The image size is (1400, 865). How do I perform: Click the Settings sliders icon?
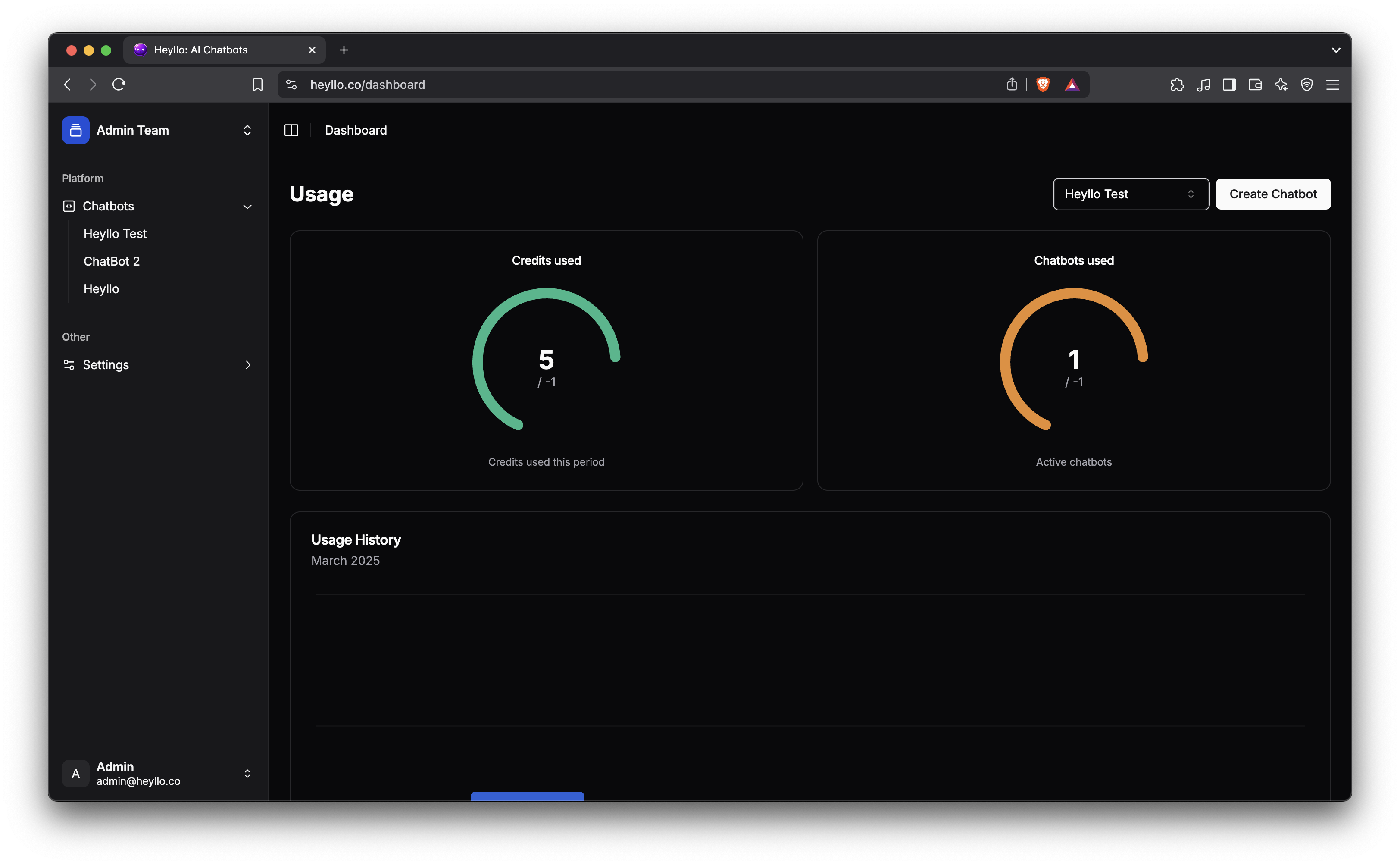click(69, 364)
